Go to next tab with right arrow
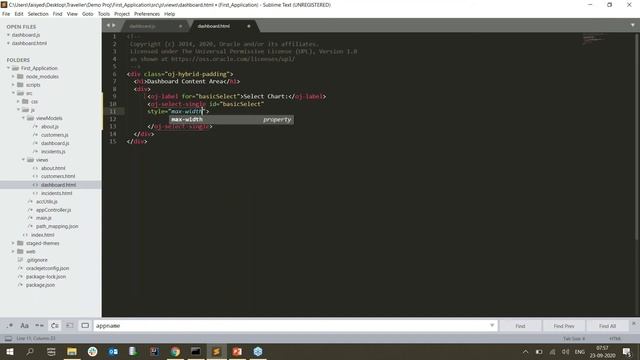The height and width of the screenshot is (360, 640). [113, 25]
